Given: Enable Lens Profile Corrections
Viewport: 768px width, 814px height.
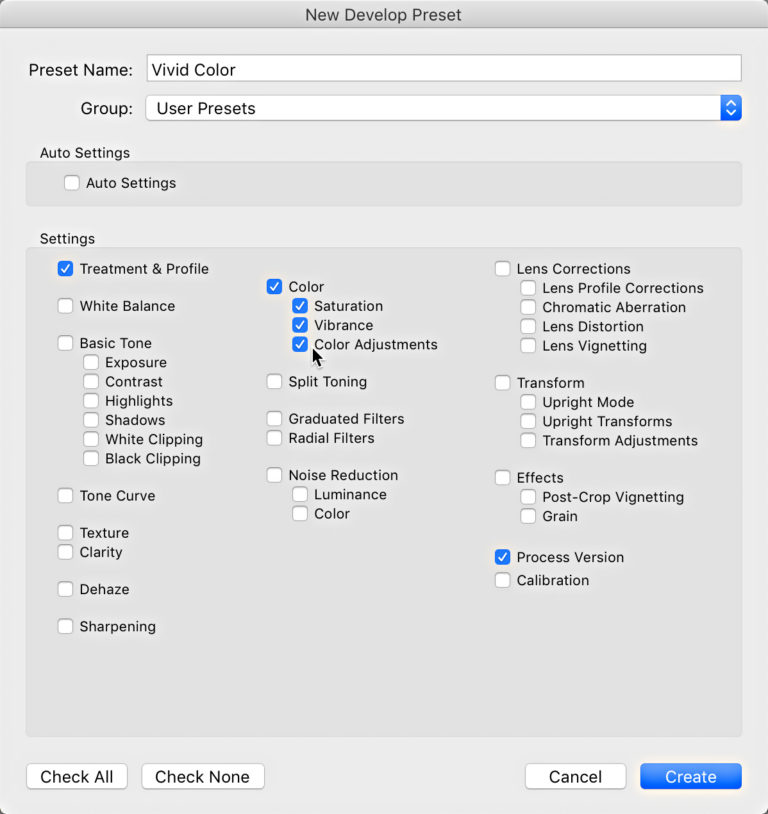Looking at the screenshot, I should tap(528, 288).
